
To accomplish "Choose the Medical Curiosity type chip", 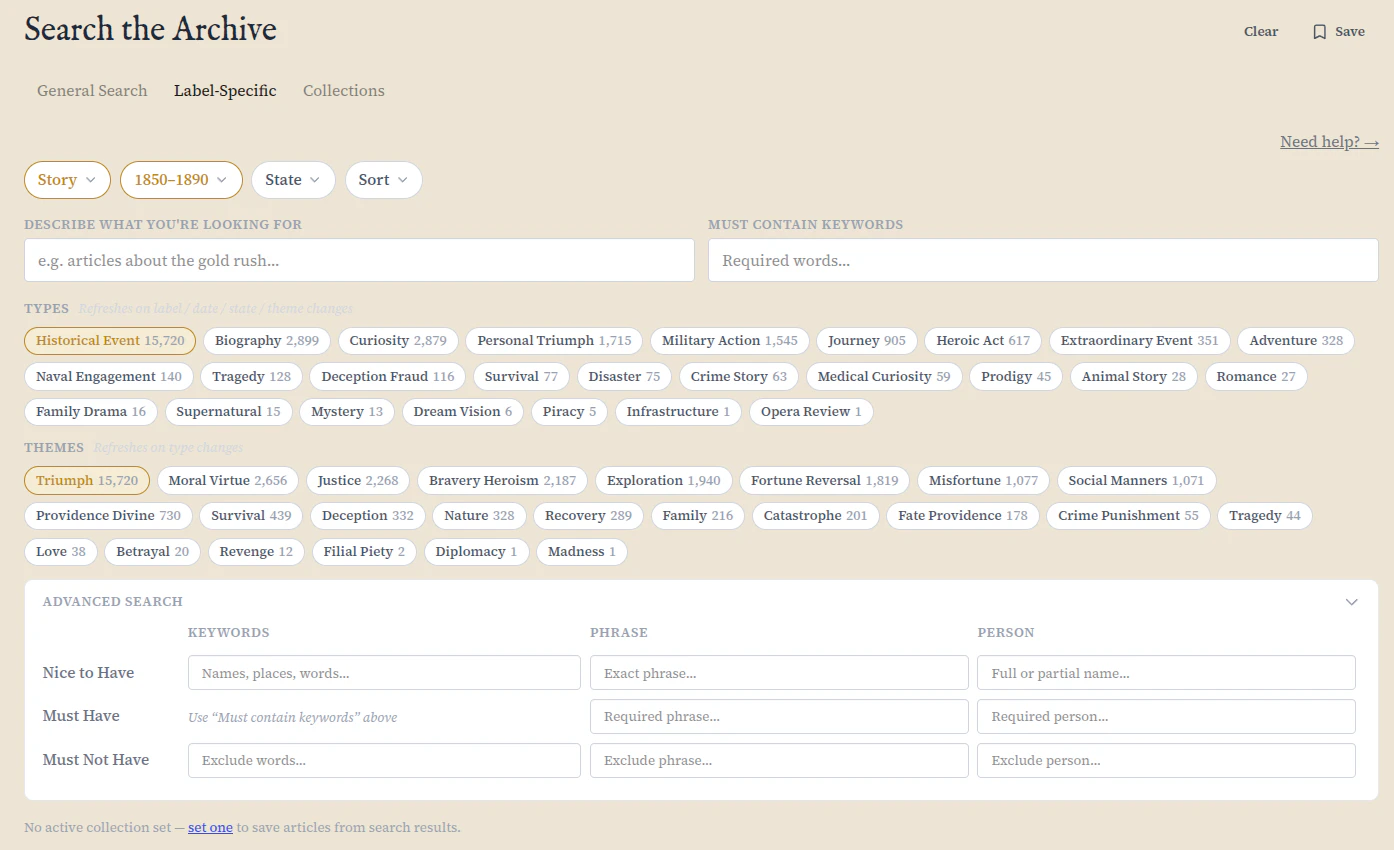I will 884,377.
